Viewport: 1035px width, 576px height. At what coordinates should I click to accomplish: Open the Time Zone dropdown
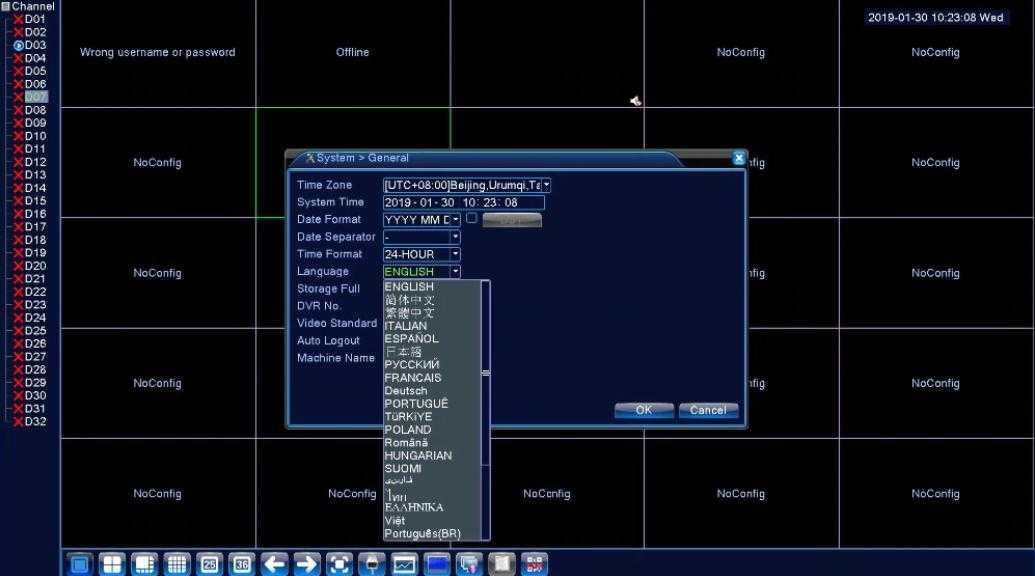[547, 185]
